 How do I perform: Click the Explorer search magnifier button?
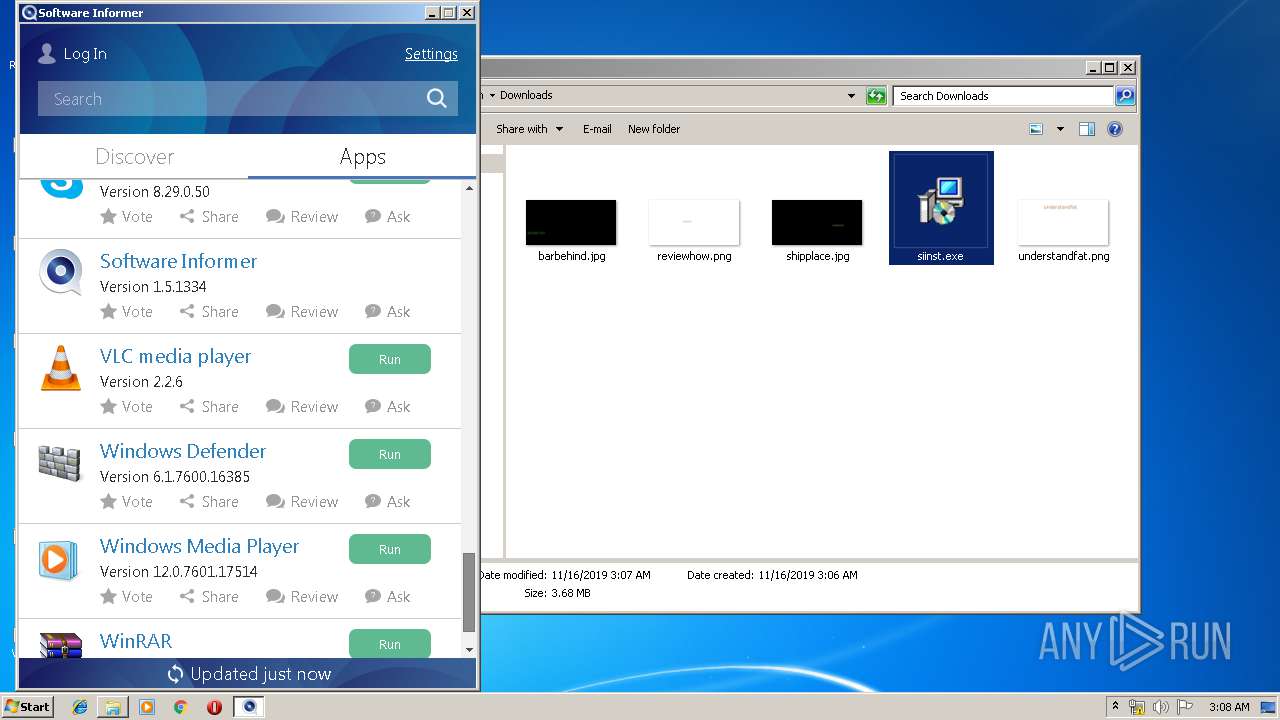(1125, 96)
